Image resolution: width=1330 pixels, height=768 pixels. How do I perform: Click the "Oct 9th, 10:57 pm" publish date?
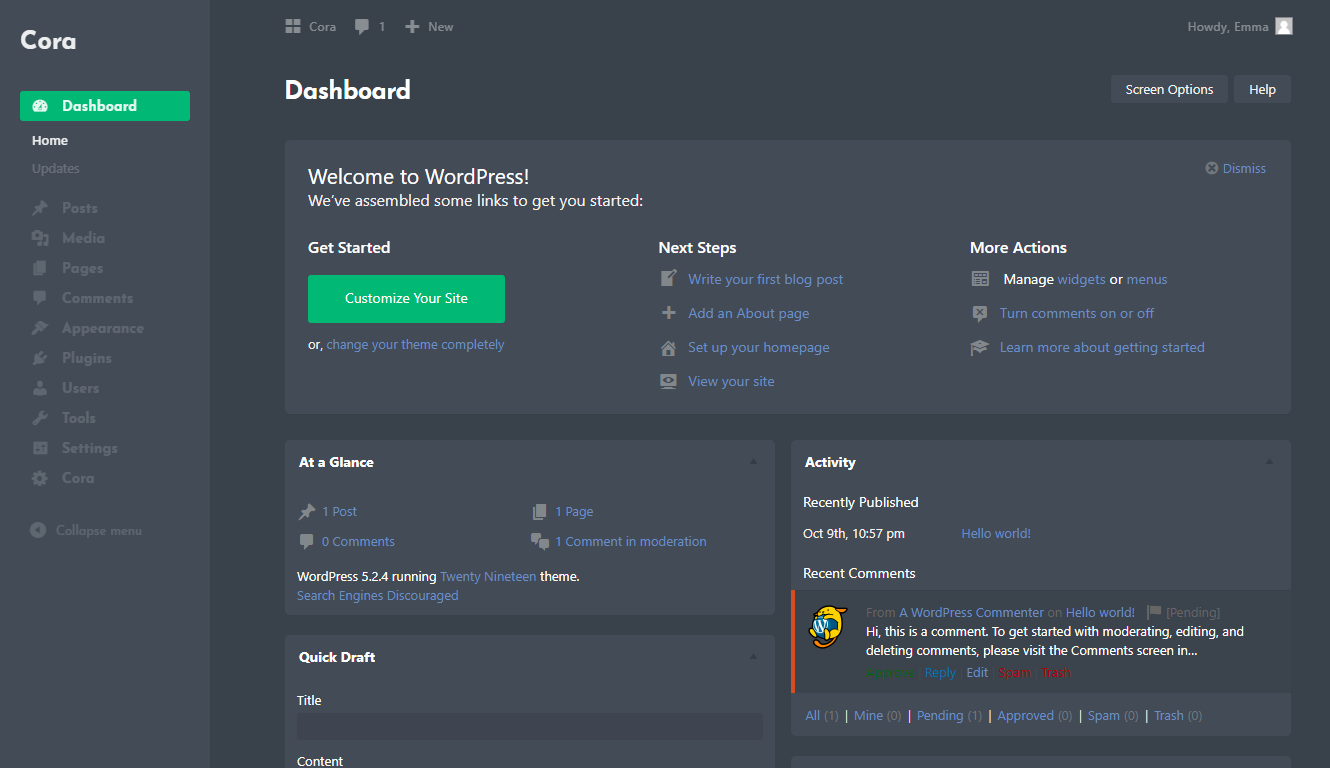(854, 534)
